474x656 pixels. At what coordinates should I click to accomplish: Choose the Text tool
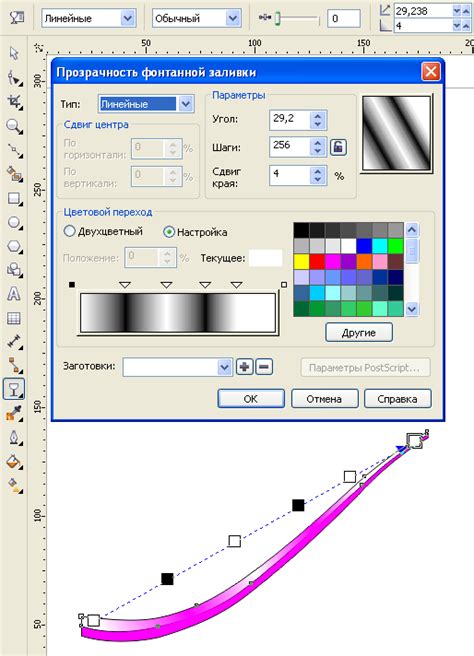pos(14,294)
